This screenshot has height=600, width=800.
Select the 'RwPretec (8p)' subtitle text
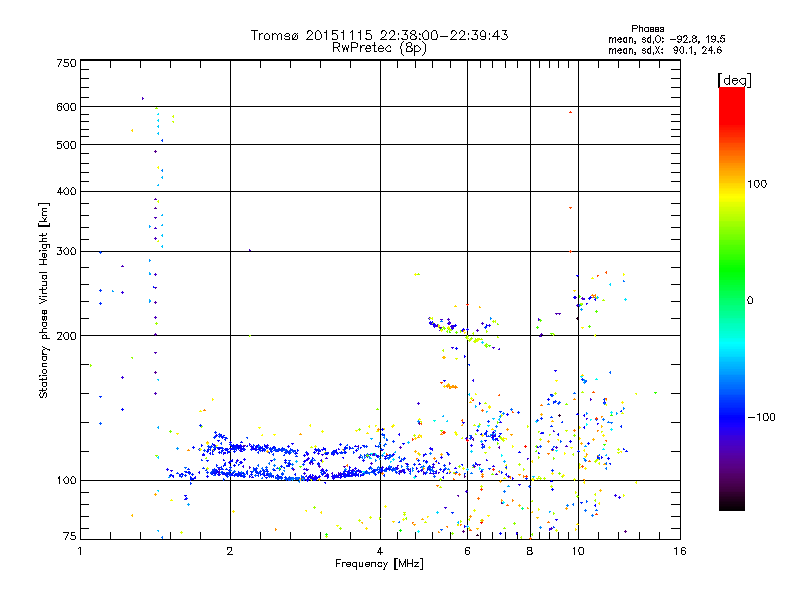pos(379,48)
